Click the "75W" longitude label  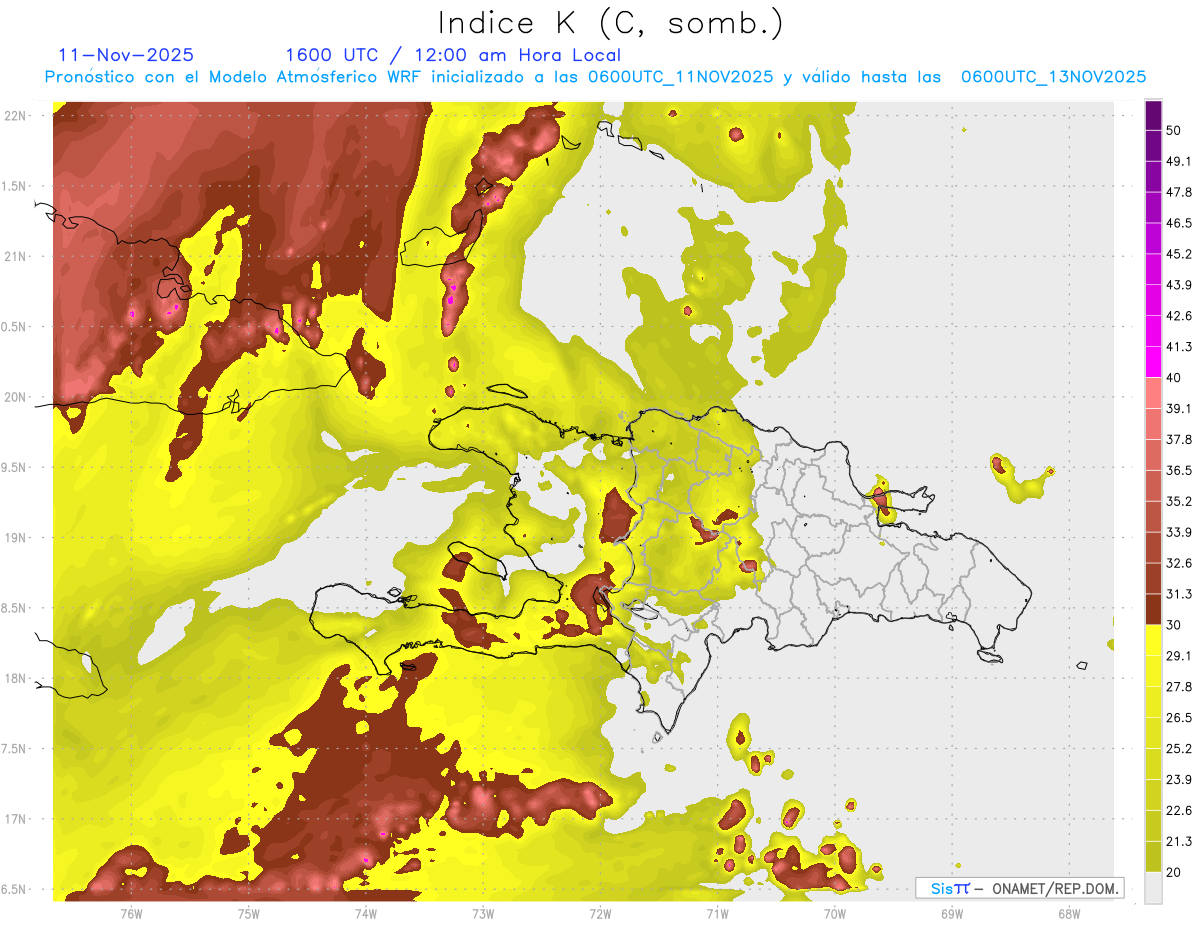click(249, 914)
